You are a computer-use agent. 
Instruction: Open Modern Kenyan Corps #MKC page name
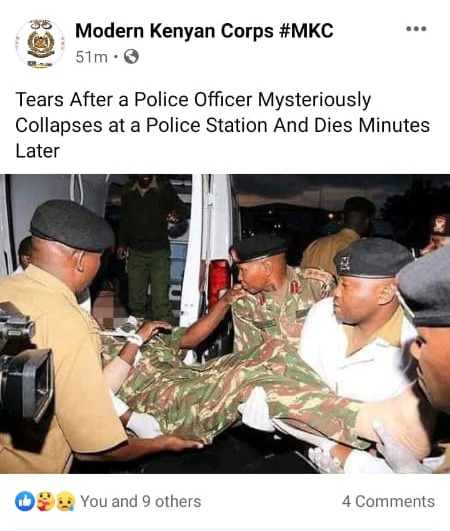point(204,31)
